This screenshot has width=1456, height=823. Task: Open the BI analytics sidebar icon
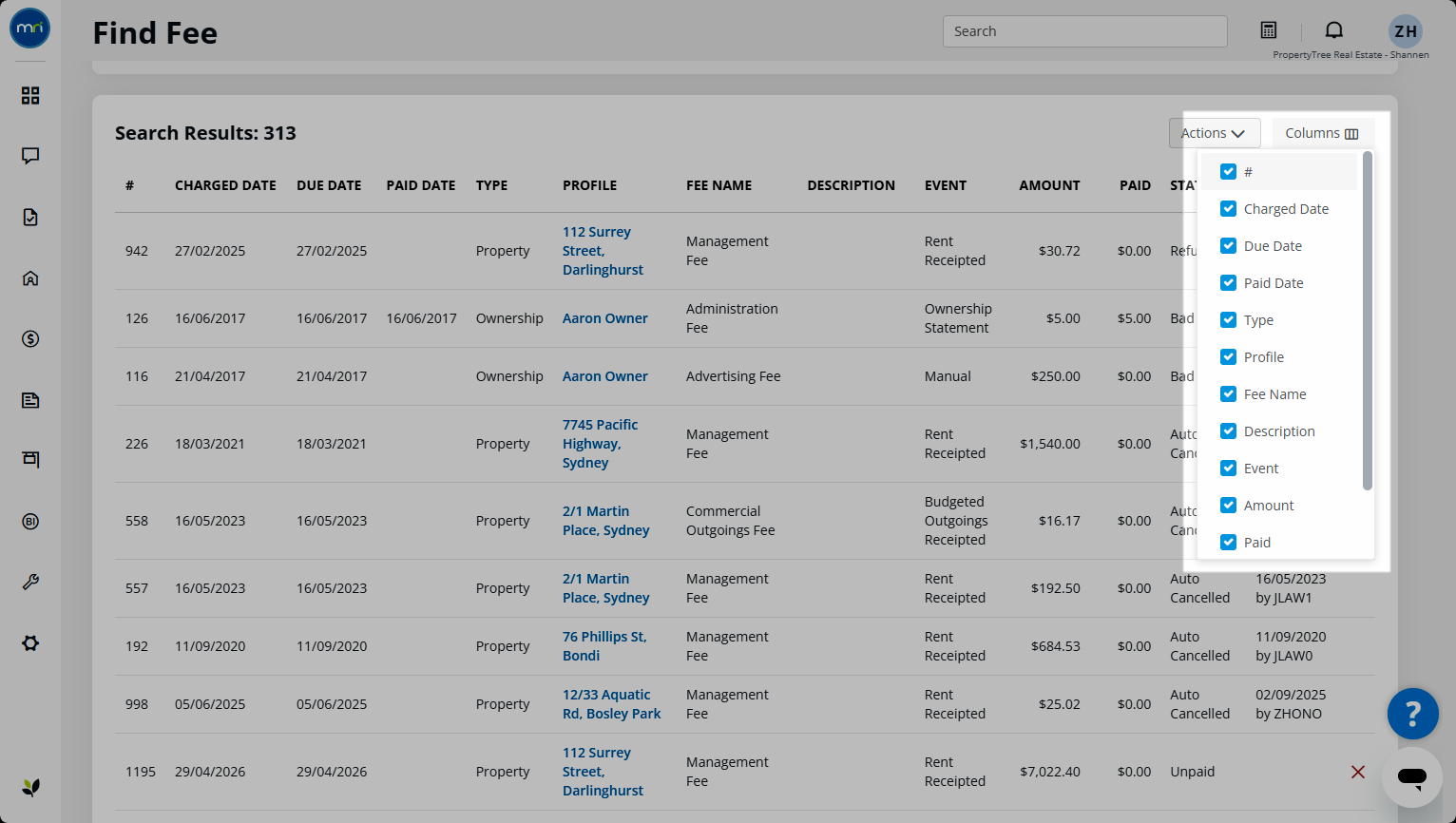[x=30, y=522]
